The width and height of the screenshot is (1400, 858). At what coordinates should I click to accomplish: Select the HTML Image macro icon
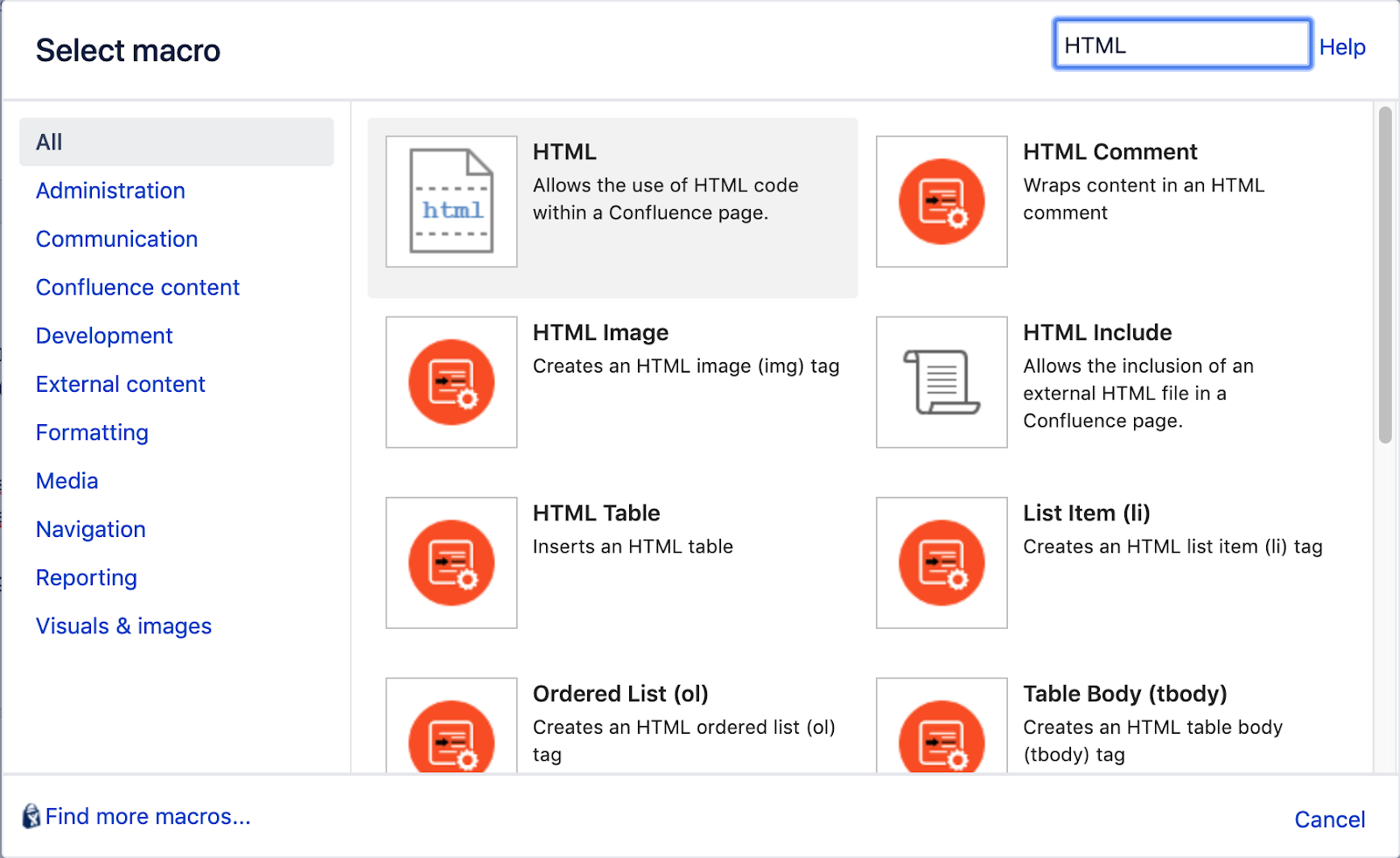click(451, 382)
